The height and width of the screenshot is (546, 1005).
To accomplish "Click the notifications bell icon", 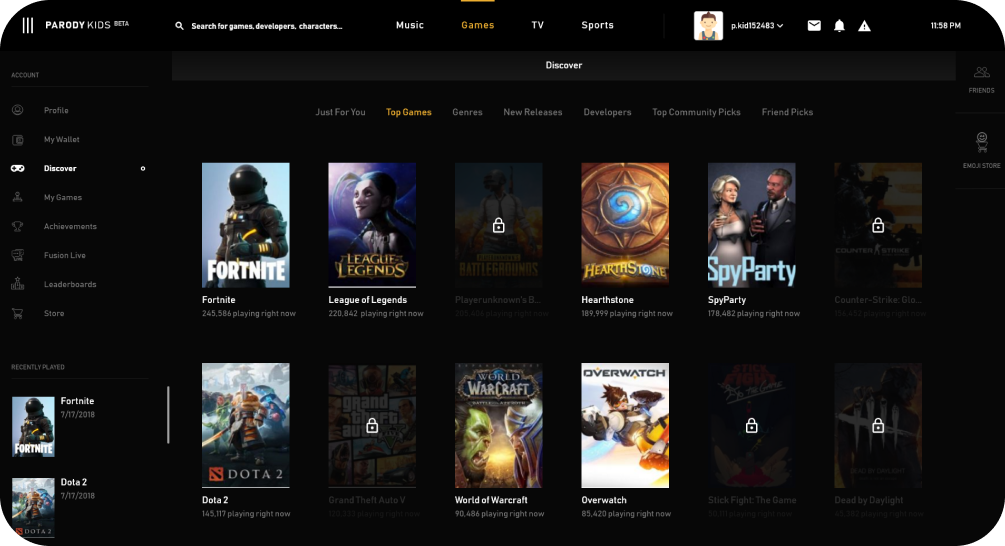I will pos(840,25).
